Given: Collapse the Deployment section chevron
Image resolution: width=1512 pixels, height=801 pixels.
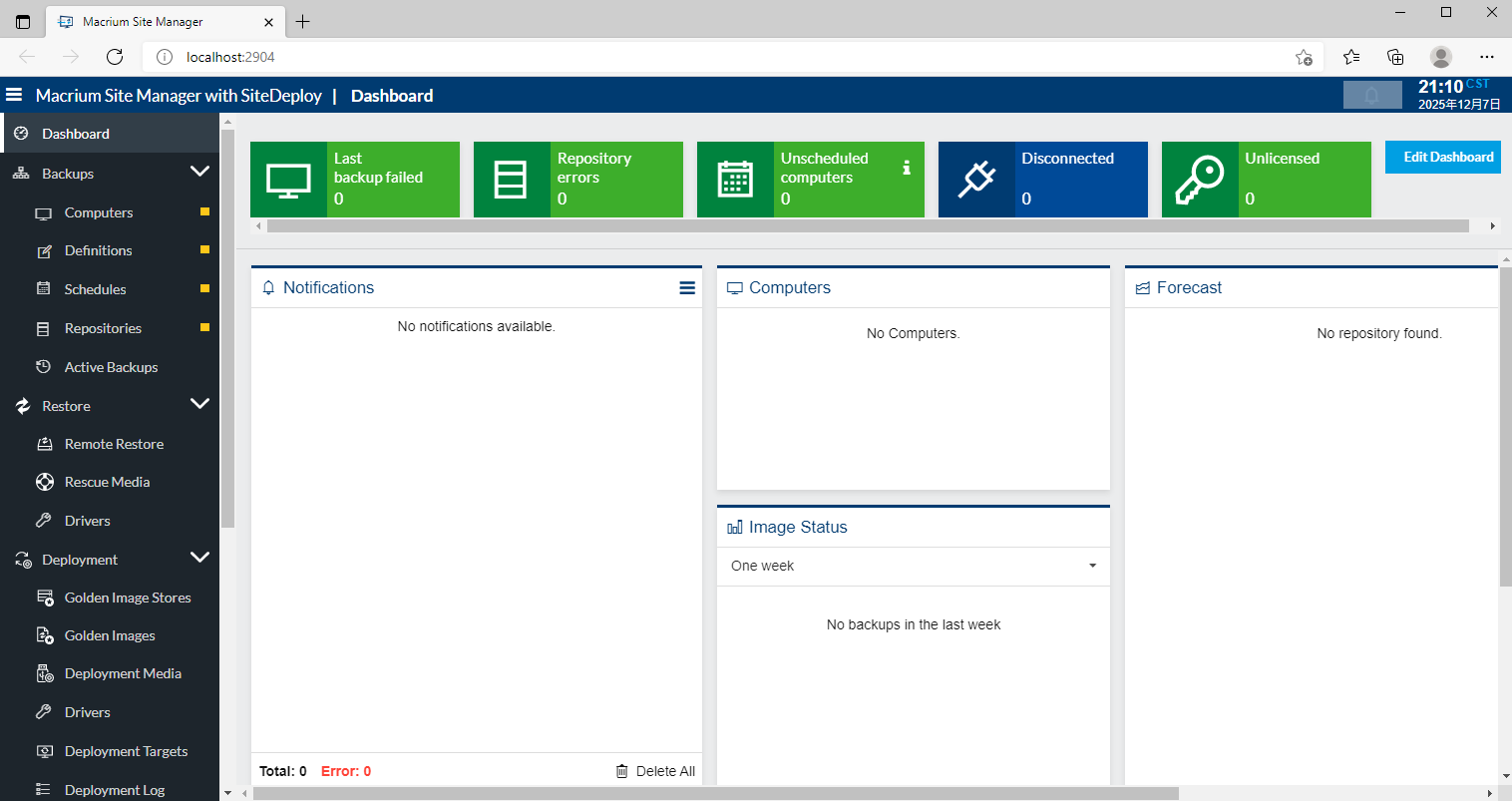Looking at the screenshot, I should [x=199, y=558].
